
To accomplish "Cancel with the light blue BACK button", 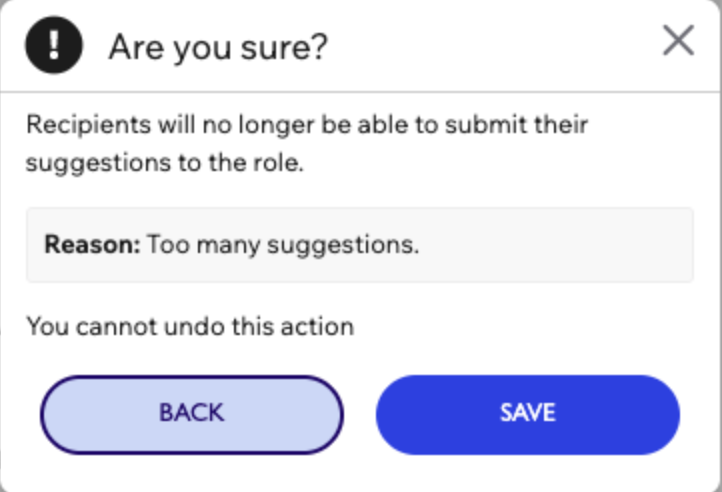I will pos(192,415).
